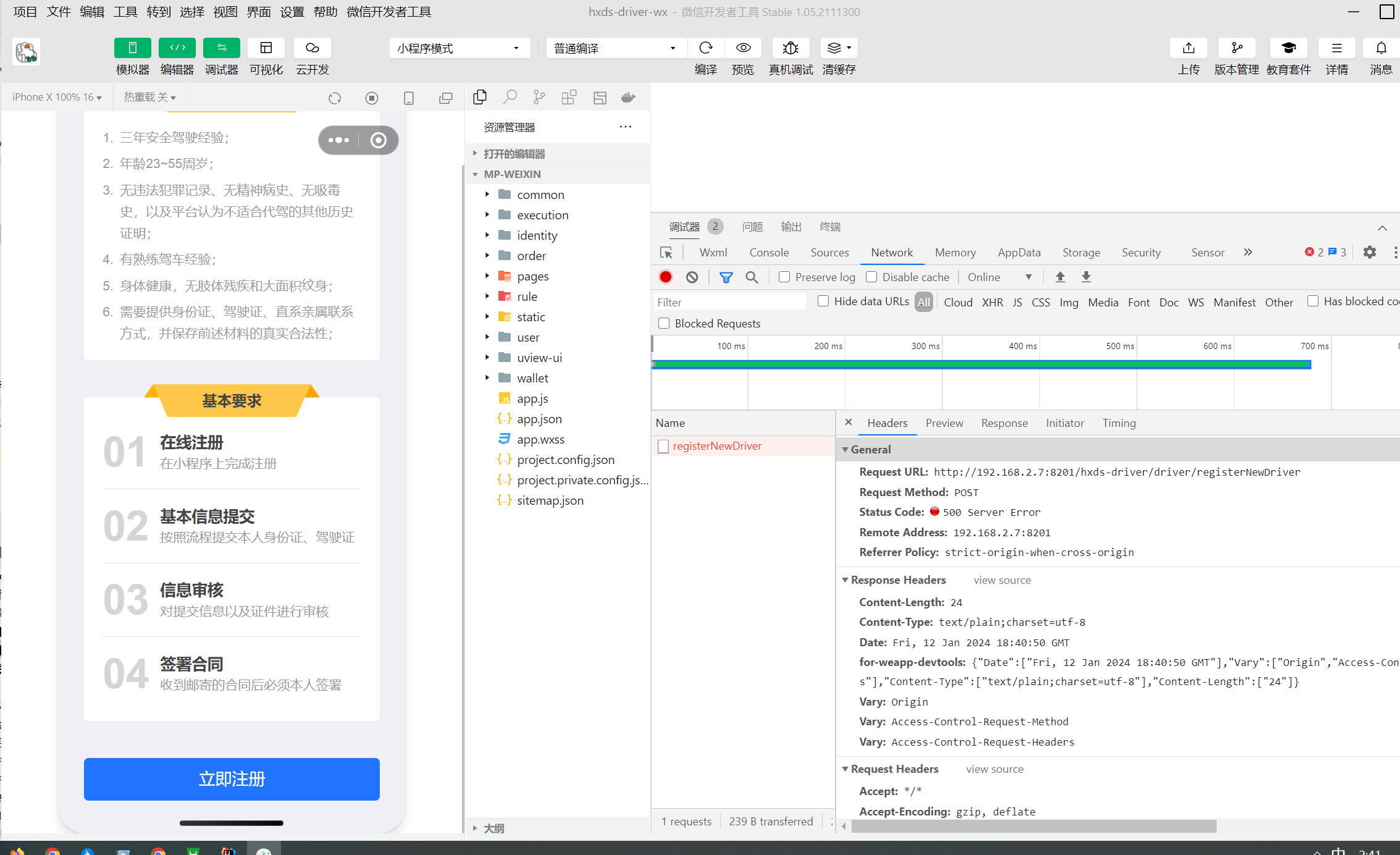Open the Response tab of the request

1004,423
